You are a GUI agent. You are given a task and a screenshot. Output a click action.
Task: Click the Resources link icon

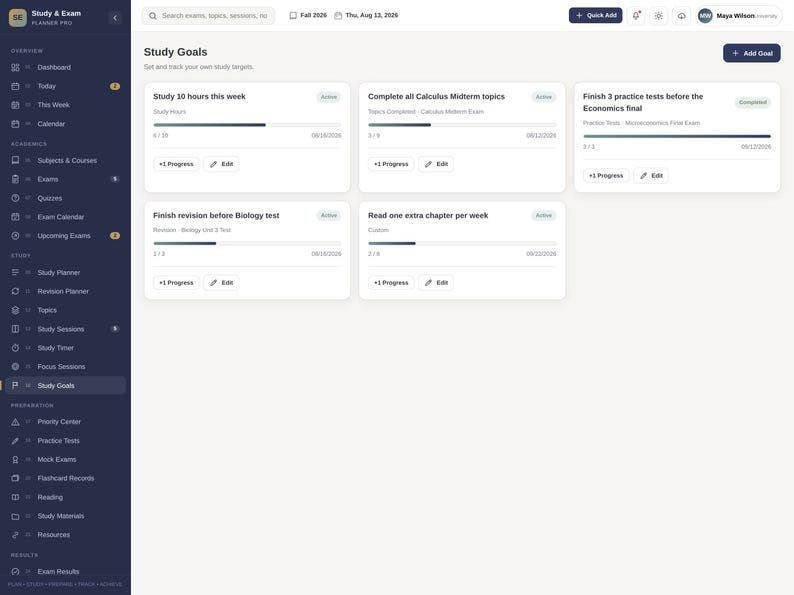pos(15,535)
